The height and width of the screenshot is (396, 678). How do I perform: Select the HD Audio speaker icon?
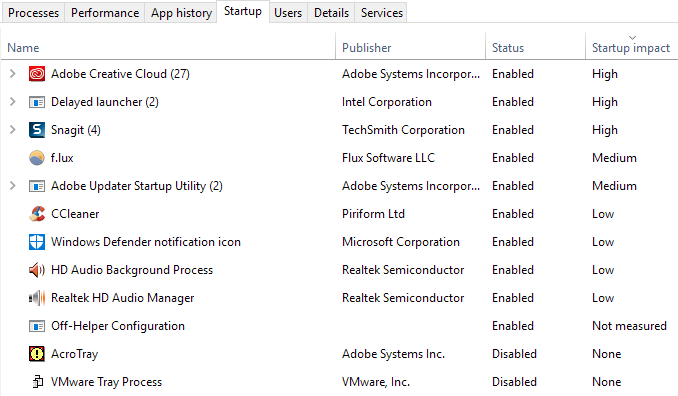[37, 270]
